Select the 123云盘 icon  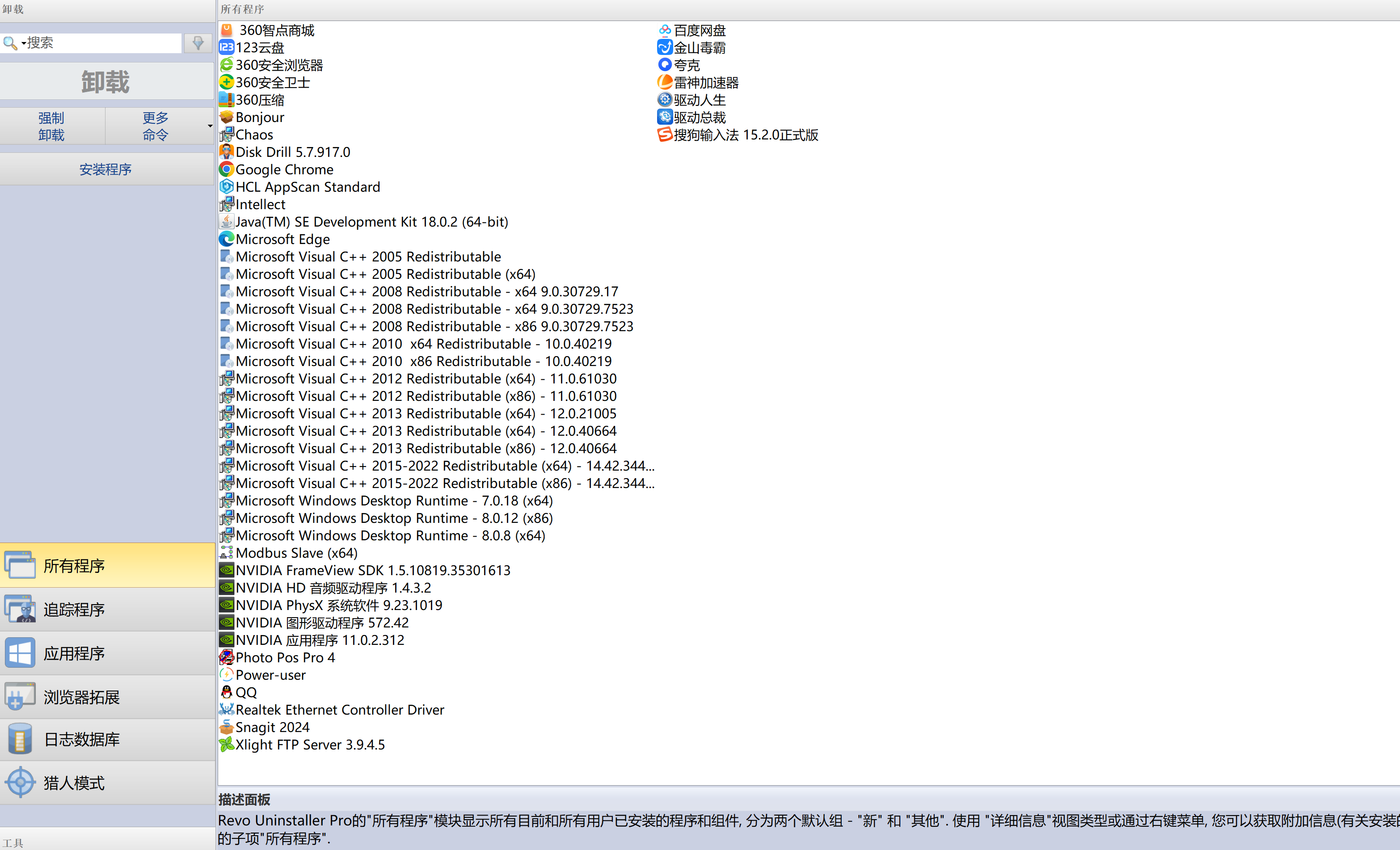[226, 48]
